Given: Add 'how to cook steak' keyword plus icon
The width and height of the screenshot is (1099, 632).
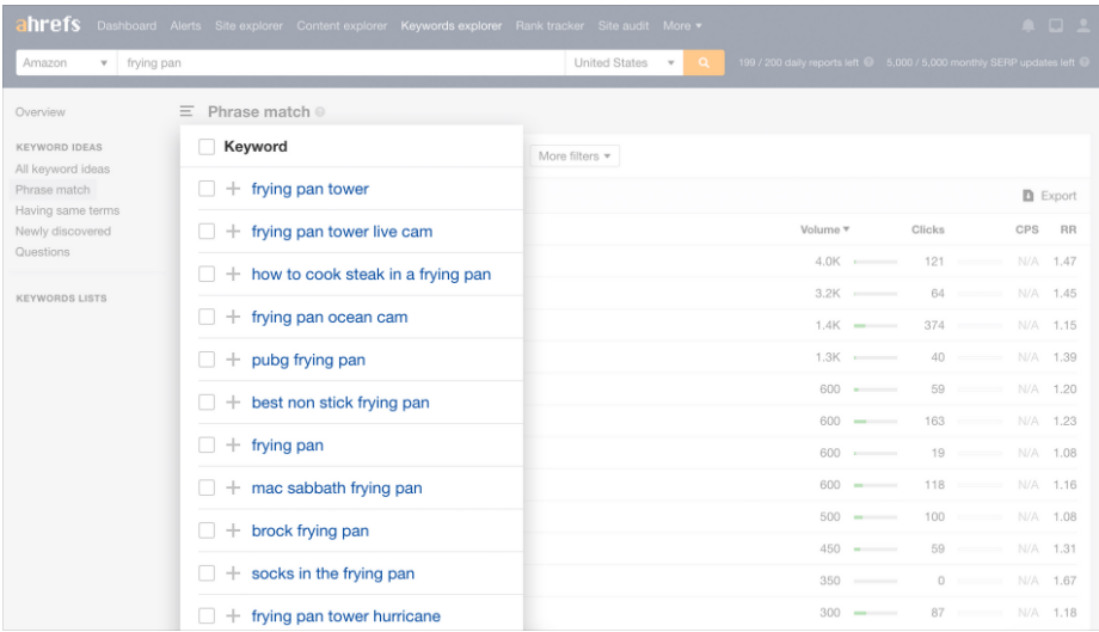Looking at the screenshot, I should (233, 274).
